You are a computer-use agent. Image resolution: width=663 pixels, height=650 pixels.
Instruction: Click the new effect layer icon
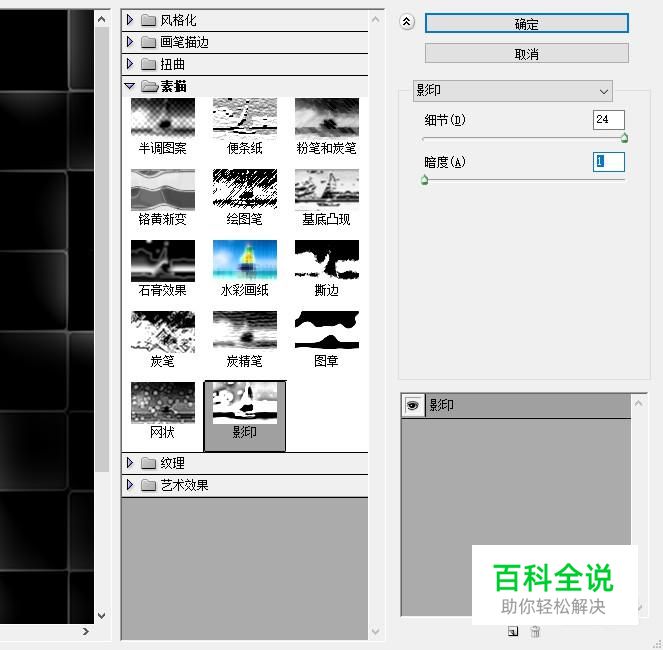[513, 631]
